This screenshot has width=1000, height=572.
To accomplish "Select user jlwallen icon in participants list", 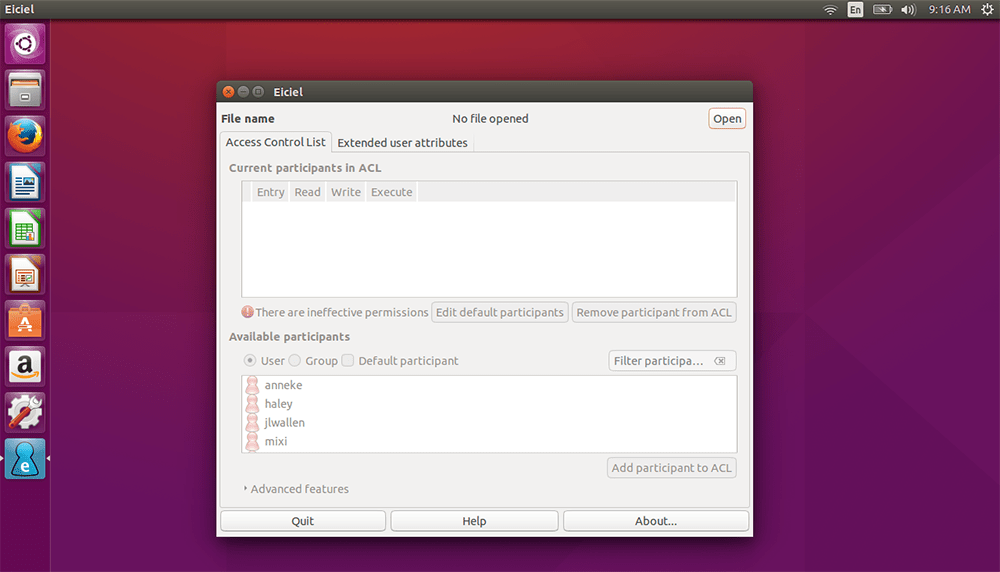I will point(253,422).
